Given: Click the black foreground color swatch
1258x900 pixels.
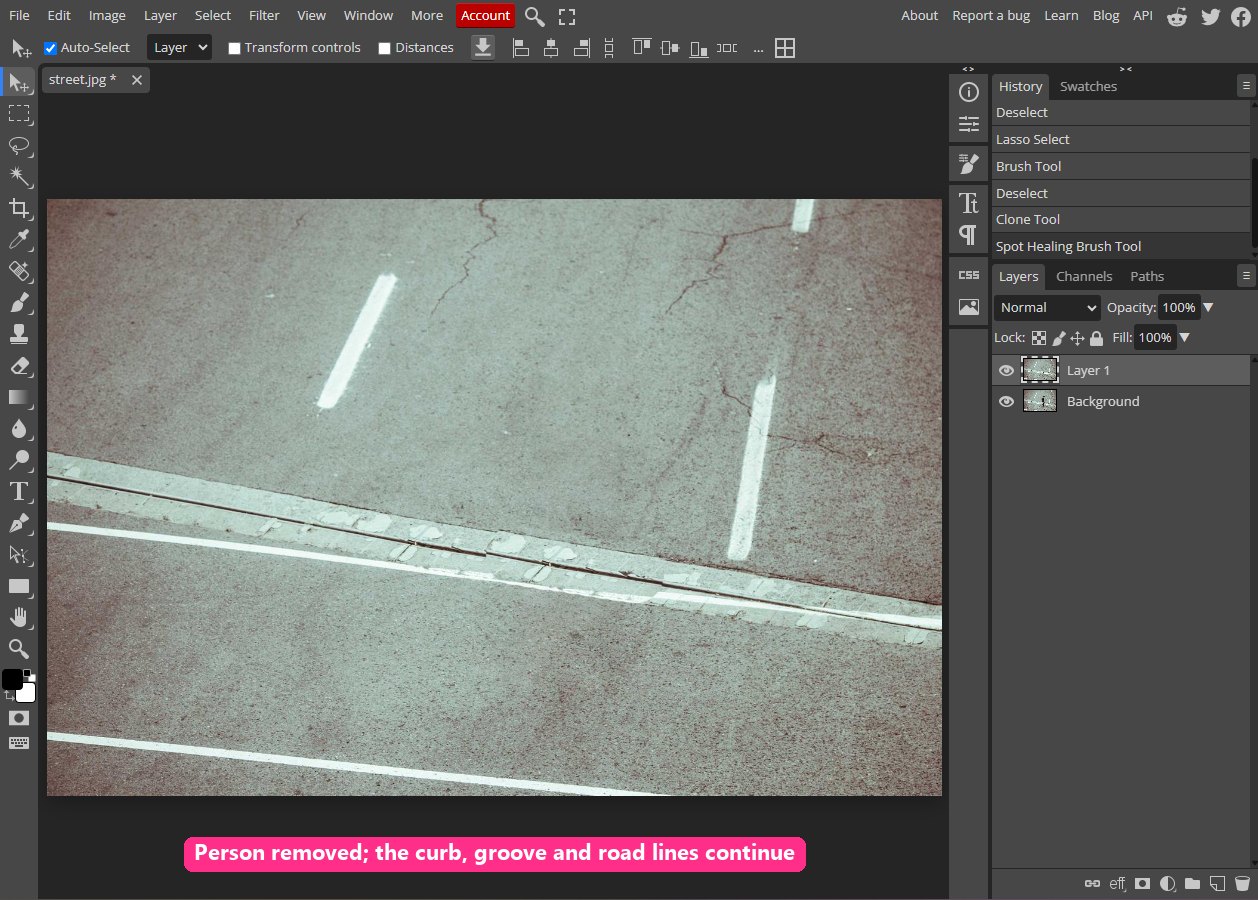Looking at the screenshot, I should [x=12, y=680].
